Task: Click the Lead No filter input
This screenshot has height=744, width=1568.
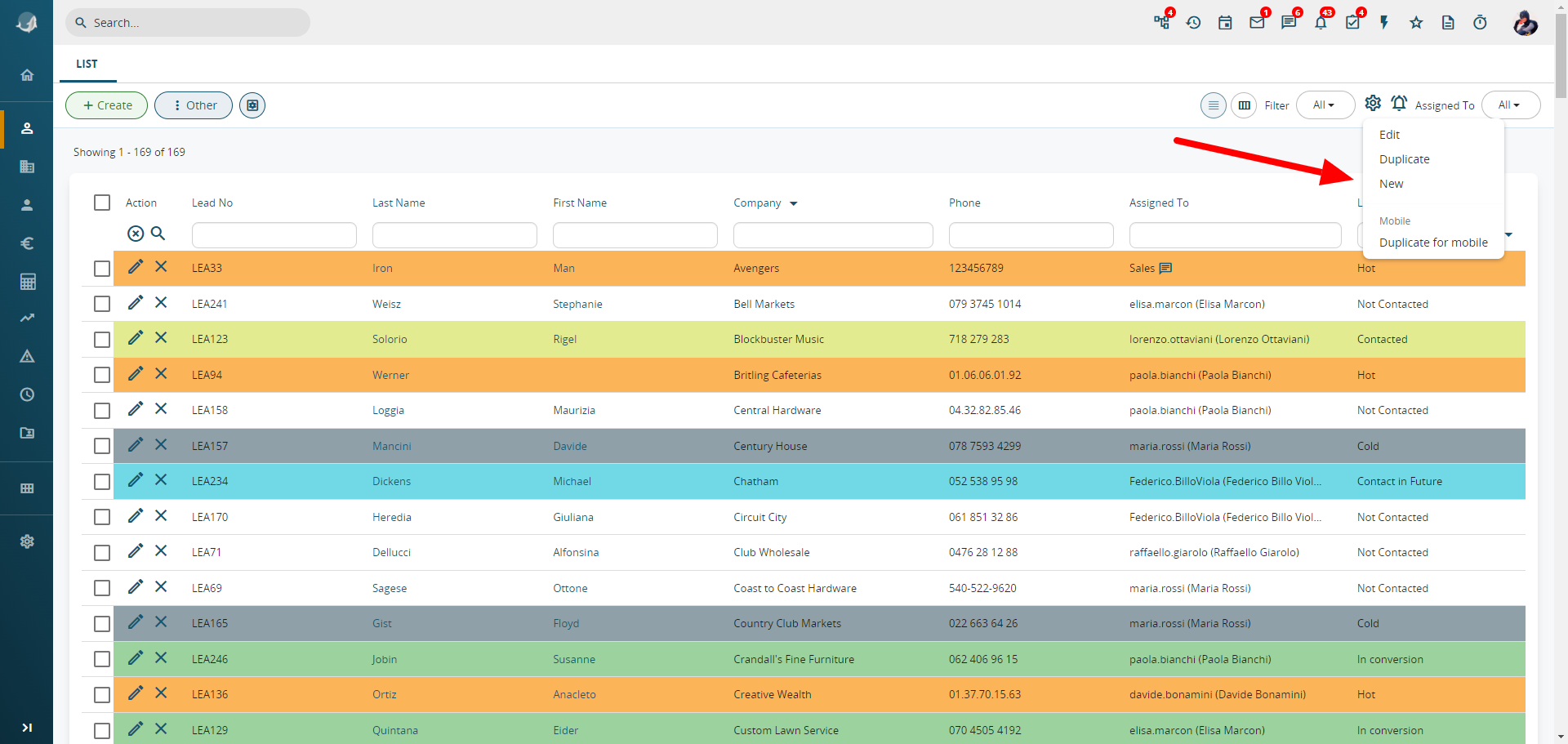Action: pyautogui.click(x=274, y=235)
